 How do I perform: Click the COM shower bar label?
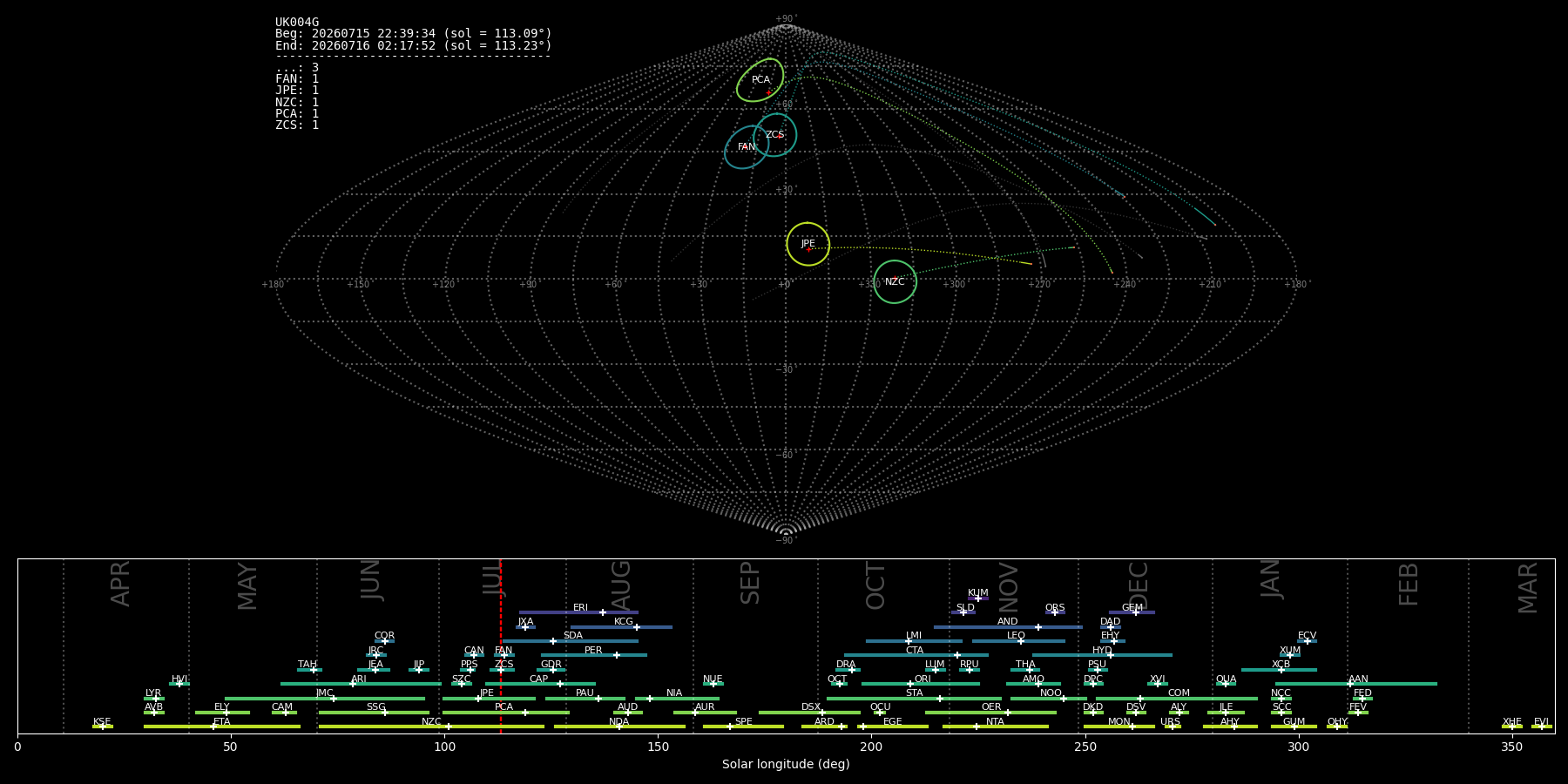click(x=1179, y=693)
